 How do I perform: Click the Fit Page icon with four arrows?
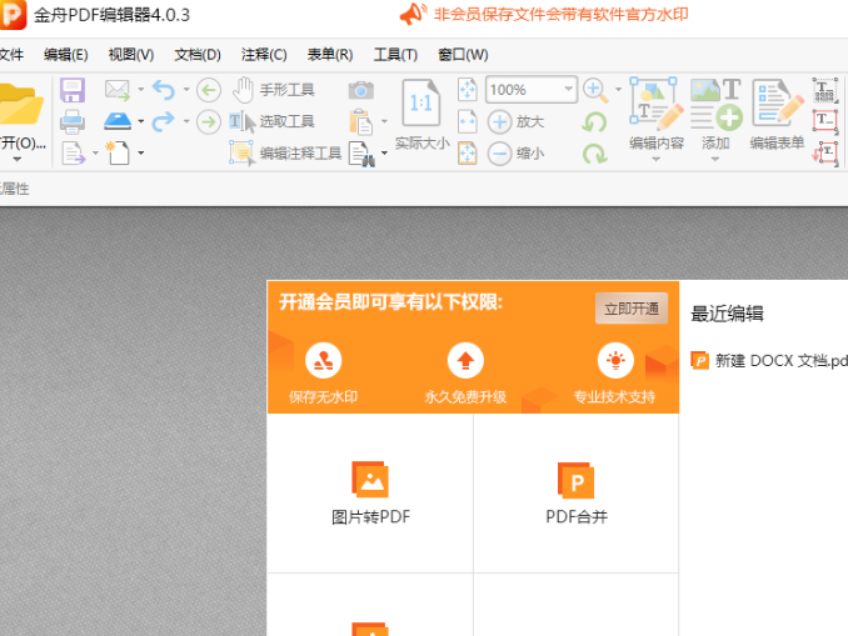tap(467, 90)
